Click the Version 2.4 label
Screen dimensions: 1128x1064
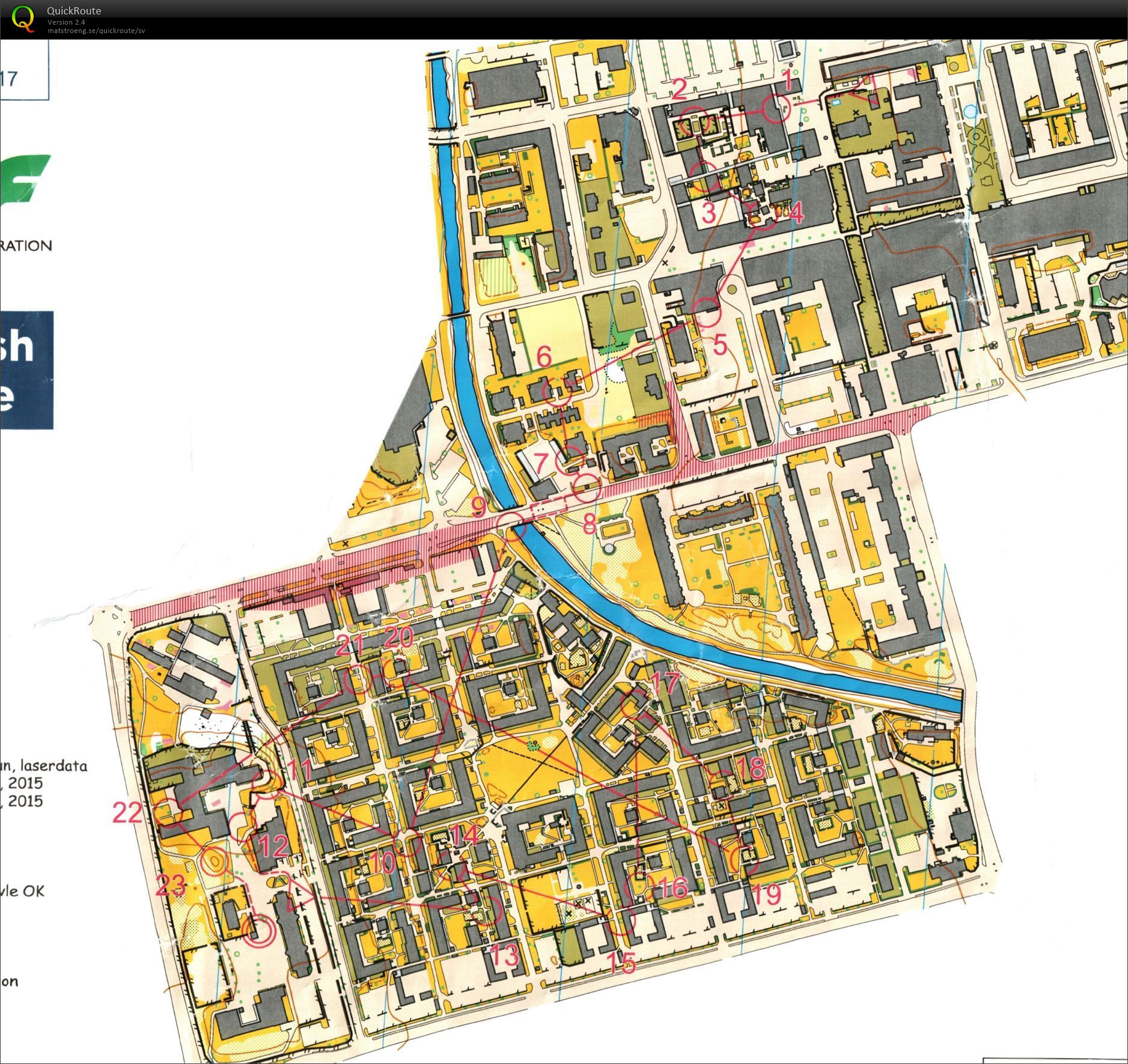(66, 22)
